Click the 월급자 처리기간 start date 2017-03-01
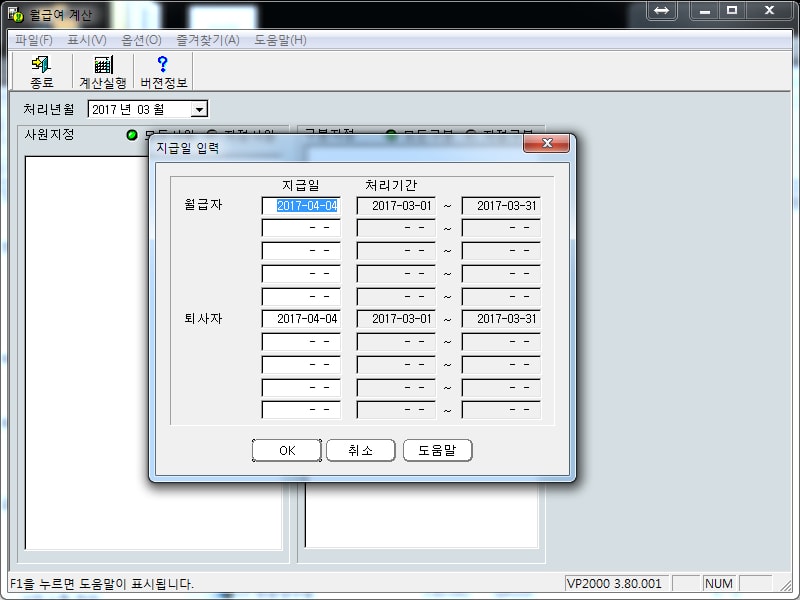The width and height of the screenshot is (800, 600). (396, 205)
